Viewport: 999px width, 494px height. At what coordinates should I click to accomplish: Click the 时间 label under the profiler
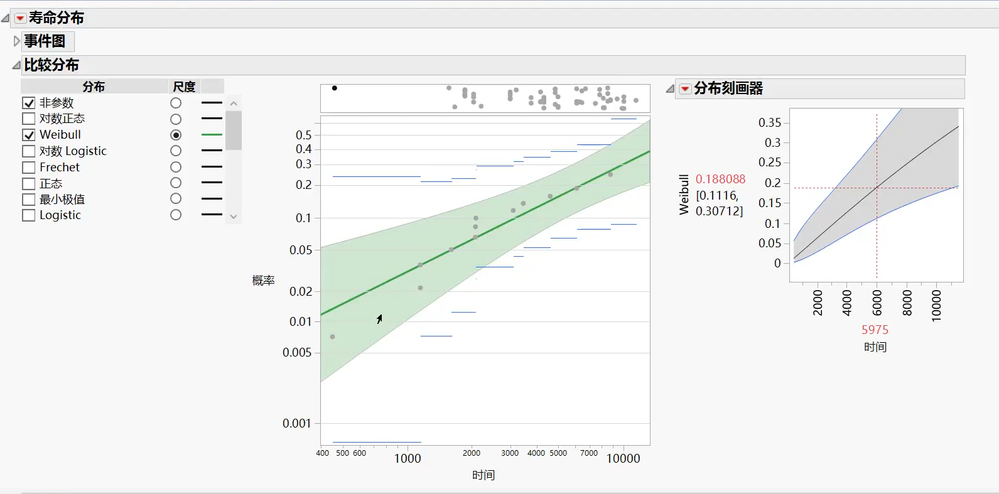pyautogui.click(x=875, y=347)
